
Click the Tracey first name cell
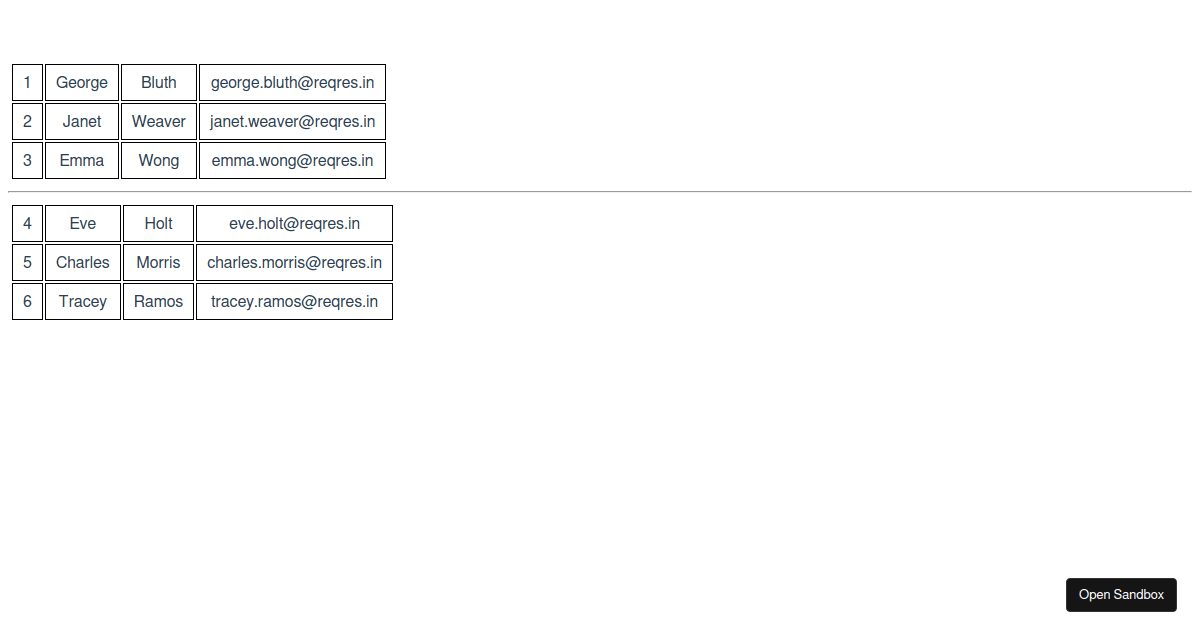point(83,302)
